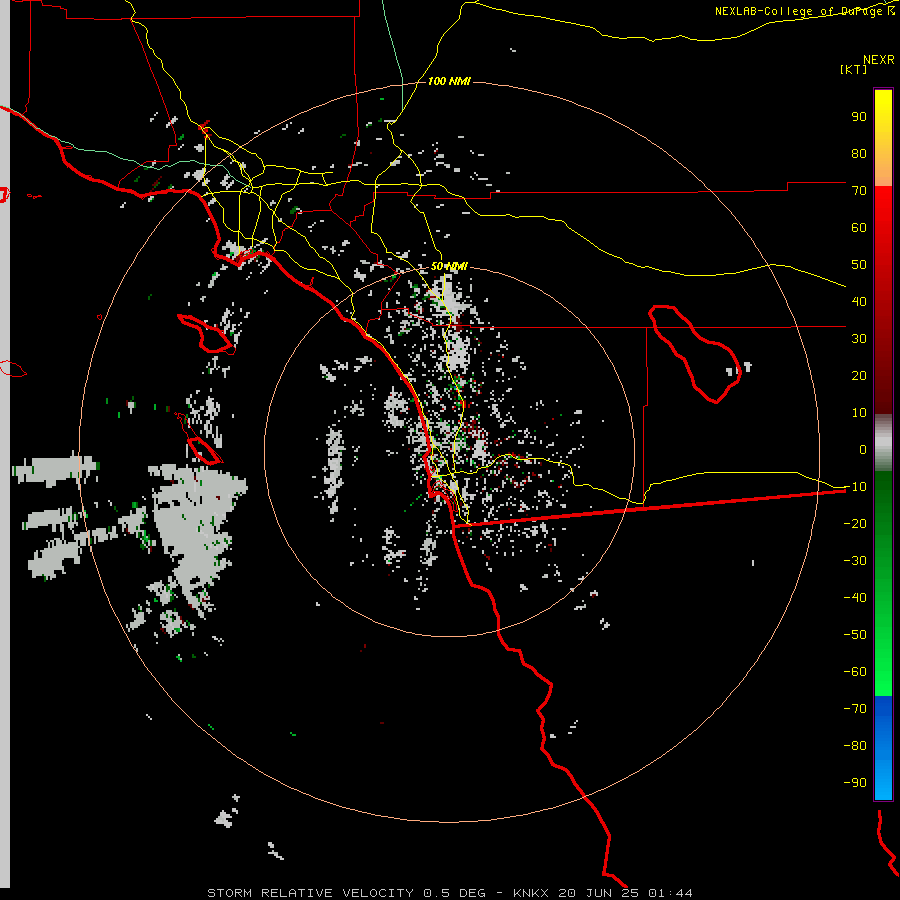Click the 10 value on the velocity scale
This screenshot has width=900, height=900.
tap(859, 413)
